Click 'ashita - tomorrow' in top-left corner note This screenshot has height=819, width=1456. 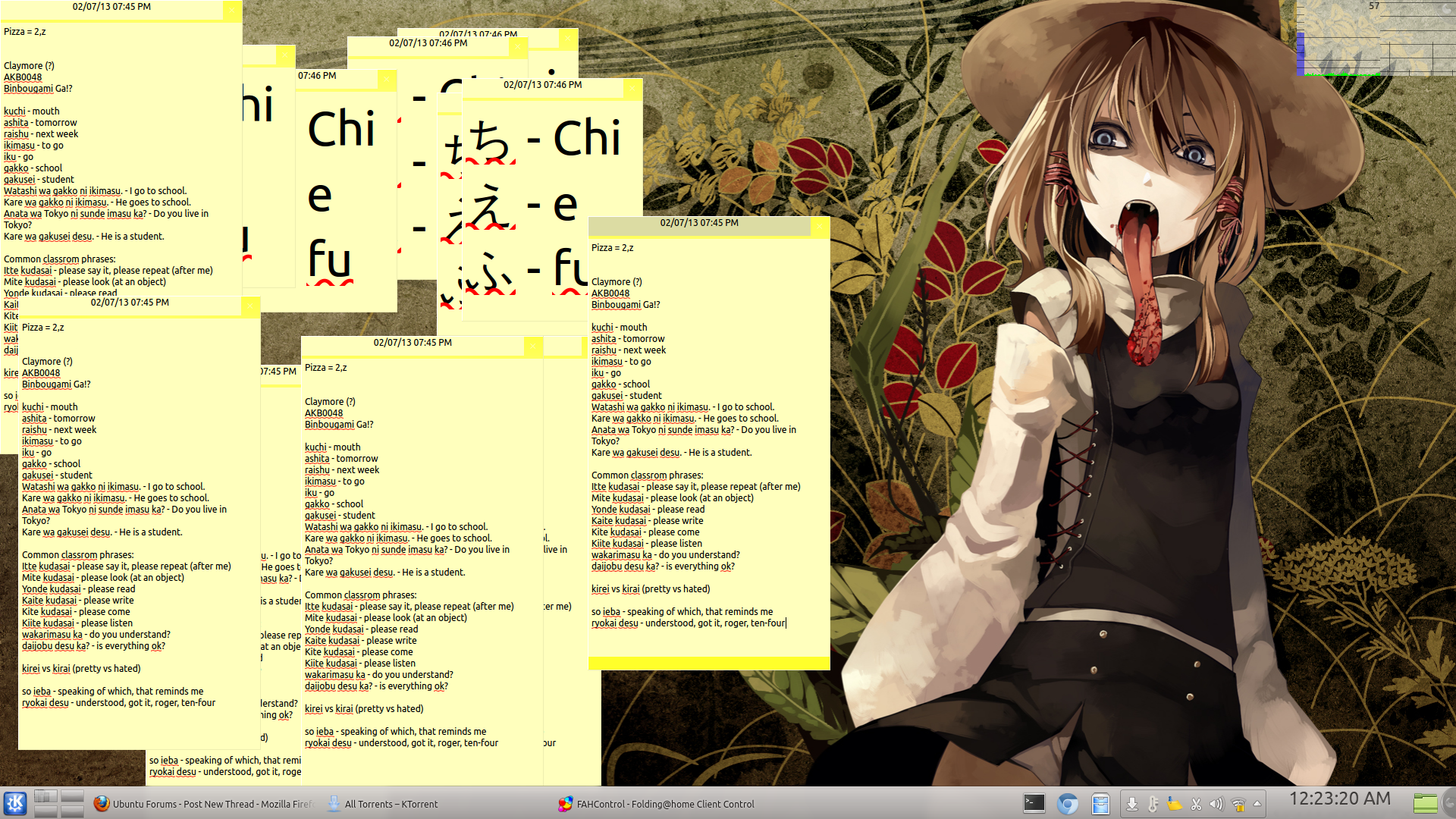click(x=40, y=123)
